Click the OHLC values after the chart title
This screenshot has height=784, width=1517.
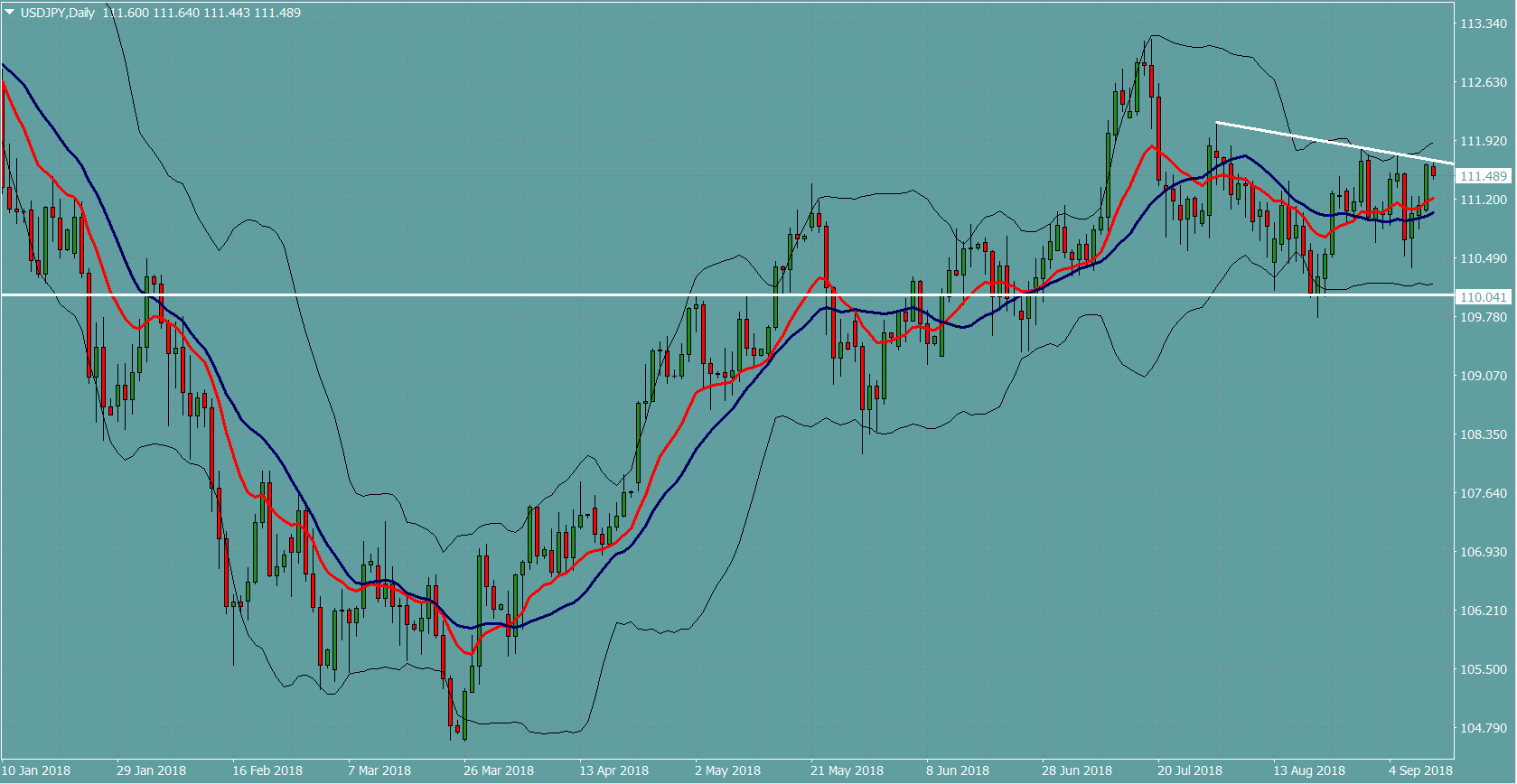pyautogui.click(x=201, y=13)
